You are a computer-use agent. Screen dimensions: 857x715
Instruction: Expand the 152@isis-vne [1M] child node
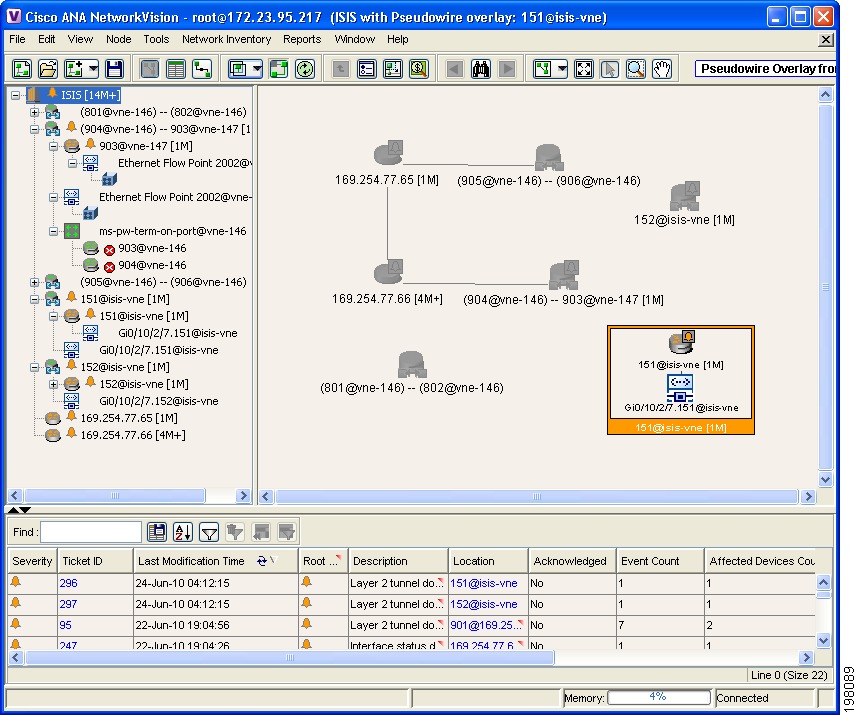[54, 384]
